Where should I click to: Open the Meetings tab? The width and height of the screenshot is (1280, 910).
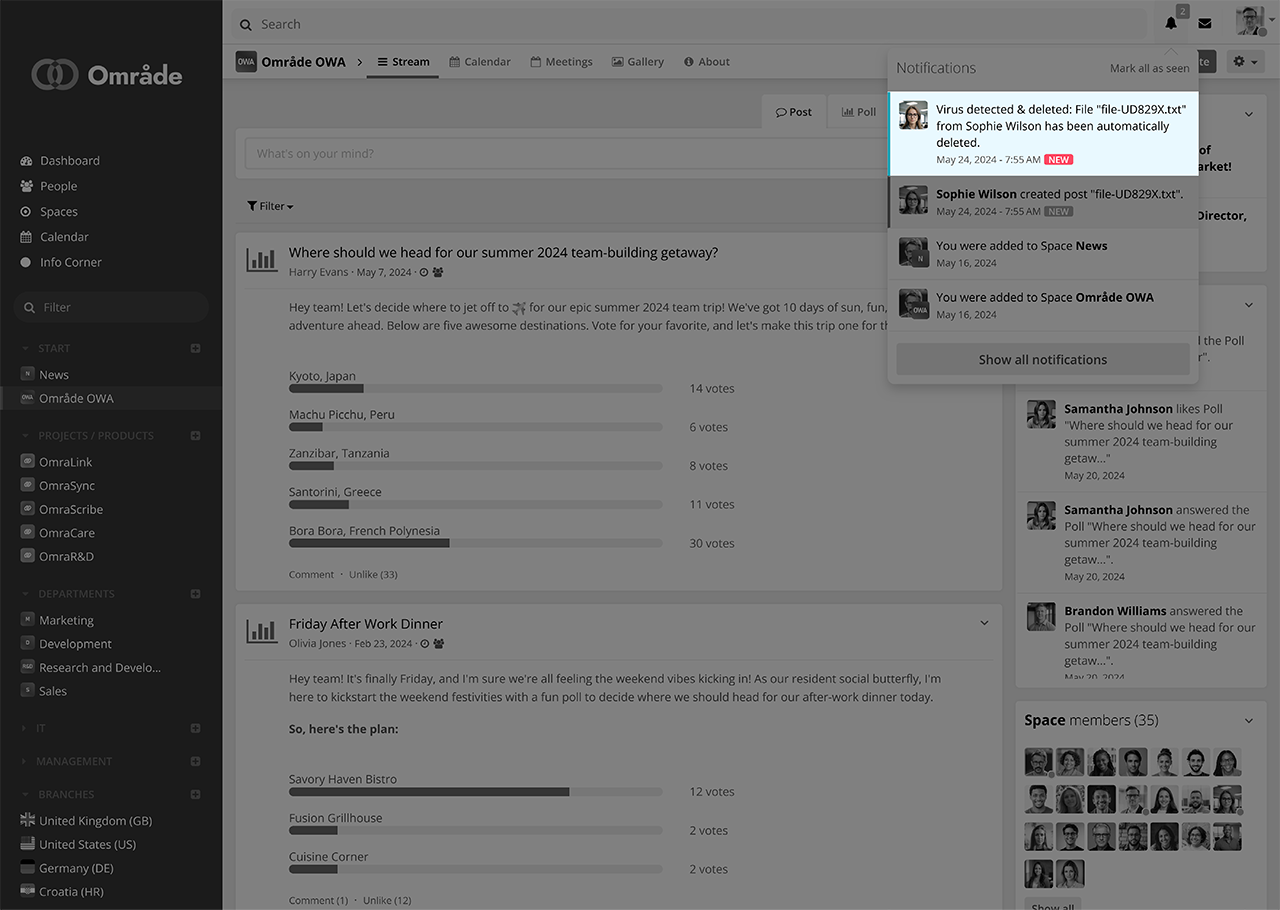pos(561,62)
